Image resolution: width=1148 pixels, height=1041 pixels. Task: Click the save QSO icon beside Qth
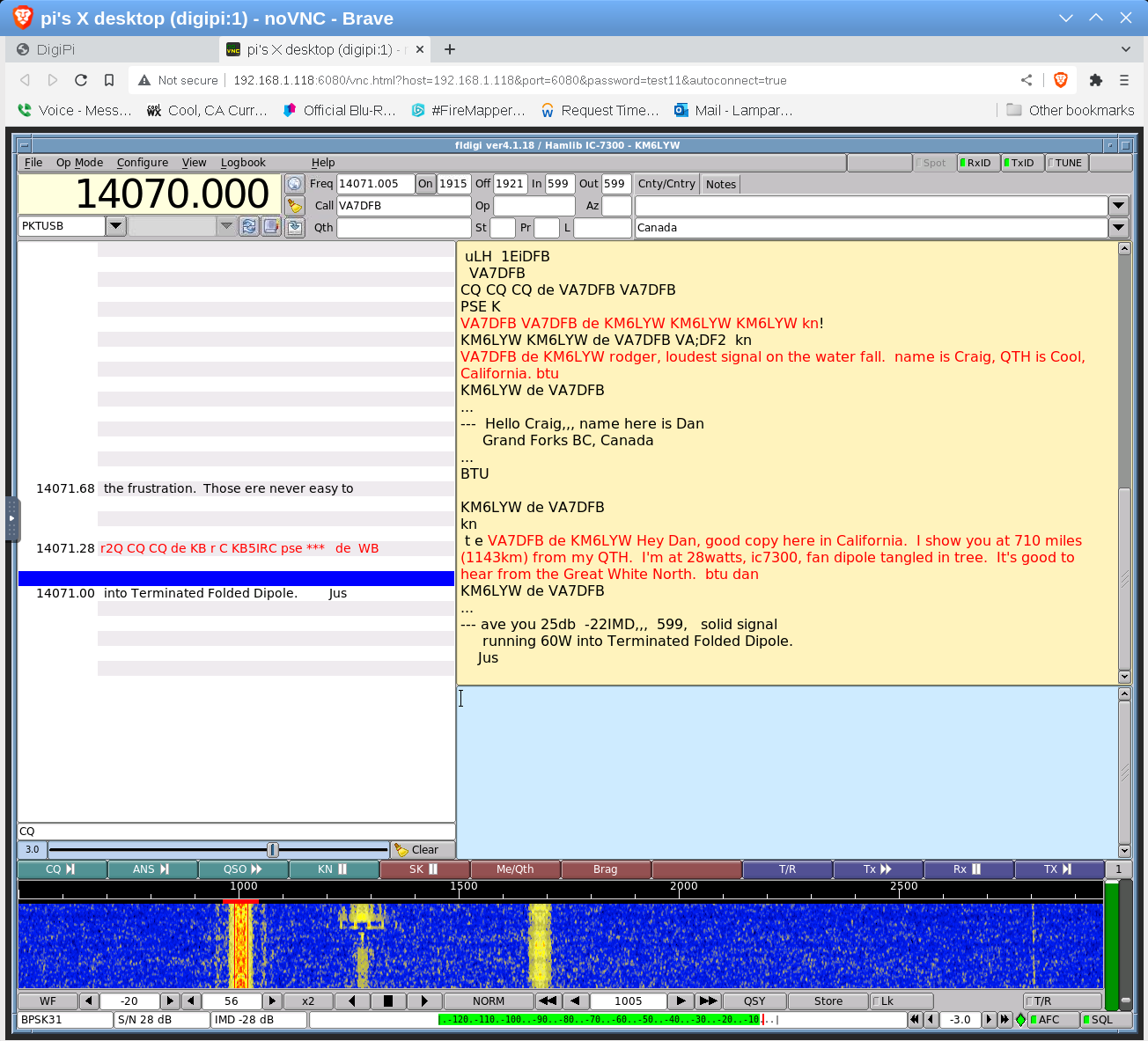[295, 228]
